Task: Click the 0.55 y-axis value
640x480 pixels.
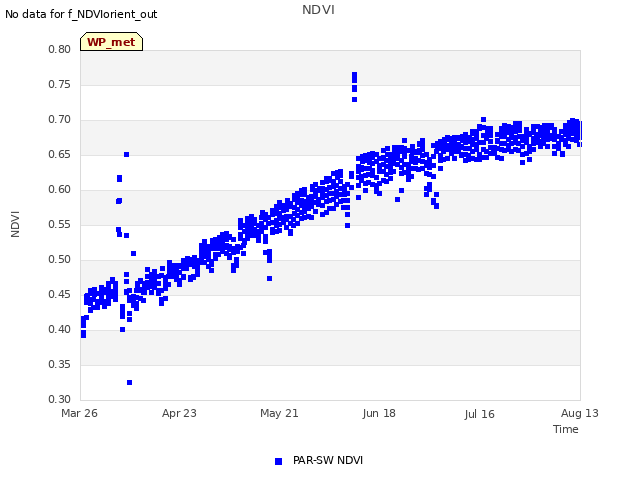Action: tap(60, 224)
